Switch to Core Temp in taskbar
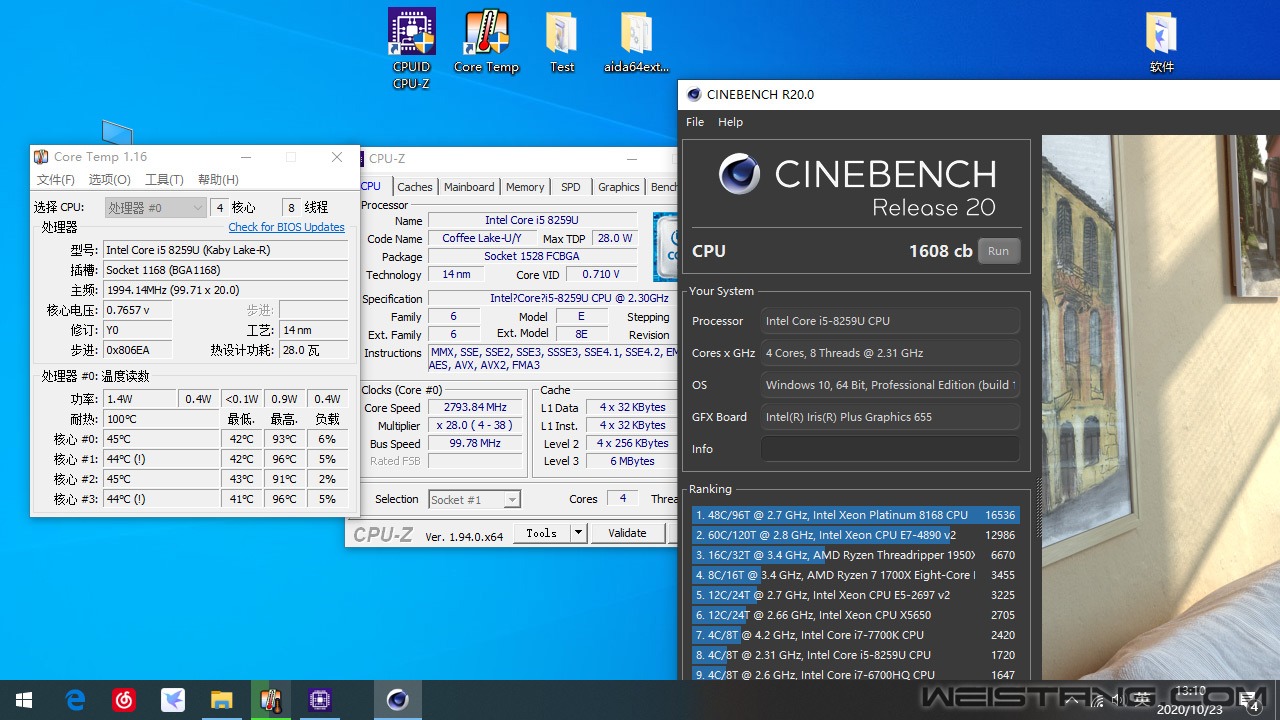Image resolution: width=1280 pixels, height=720 pixels. (271, 700)
